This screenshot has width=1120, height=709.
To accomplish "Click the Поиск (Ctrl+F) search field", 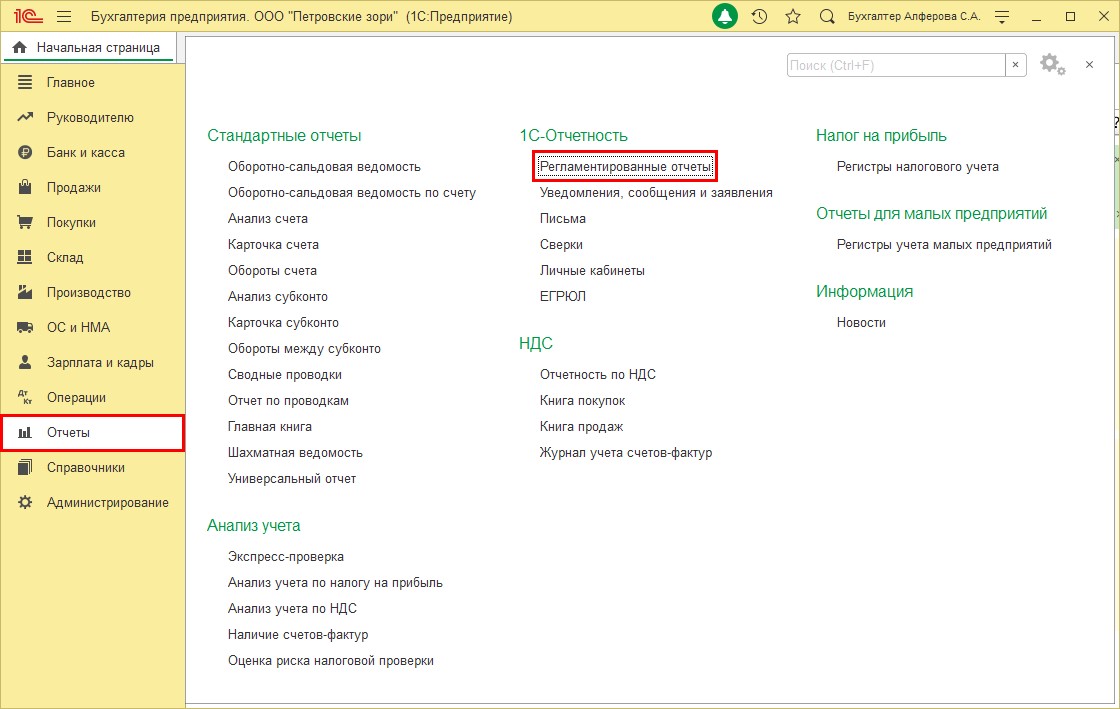I will tap(896, 65).
